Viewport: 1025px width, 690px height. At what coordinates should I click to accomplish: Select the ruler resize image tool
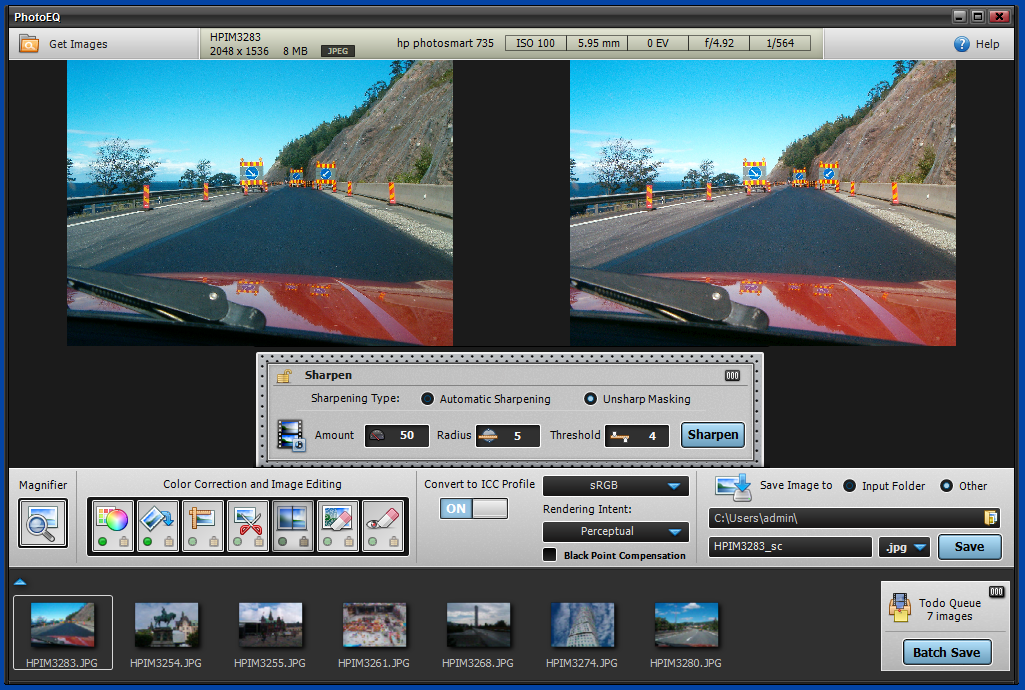pos(202,519)
